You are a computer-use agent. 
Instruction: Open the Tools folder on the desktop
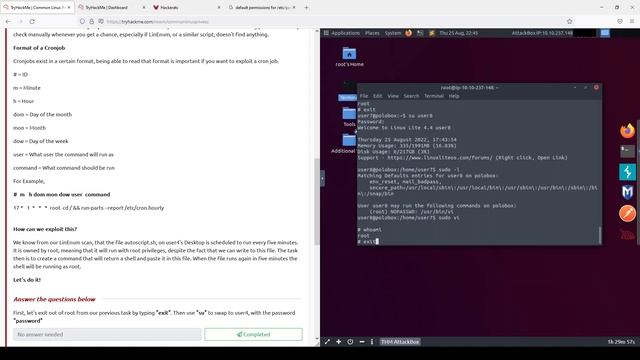point(349,117)
